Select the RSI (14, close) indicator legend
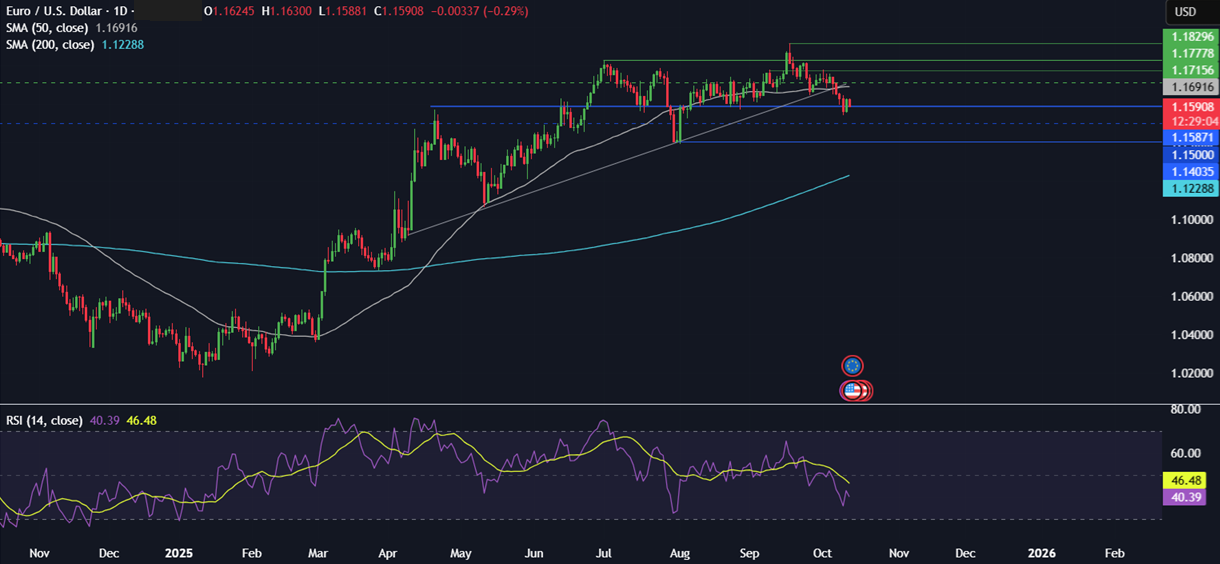Image resolution: width=1220 pixels, height=564 pixels. [x=45, y=420]
